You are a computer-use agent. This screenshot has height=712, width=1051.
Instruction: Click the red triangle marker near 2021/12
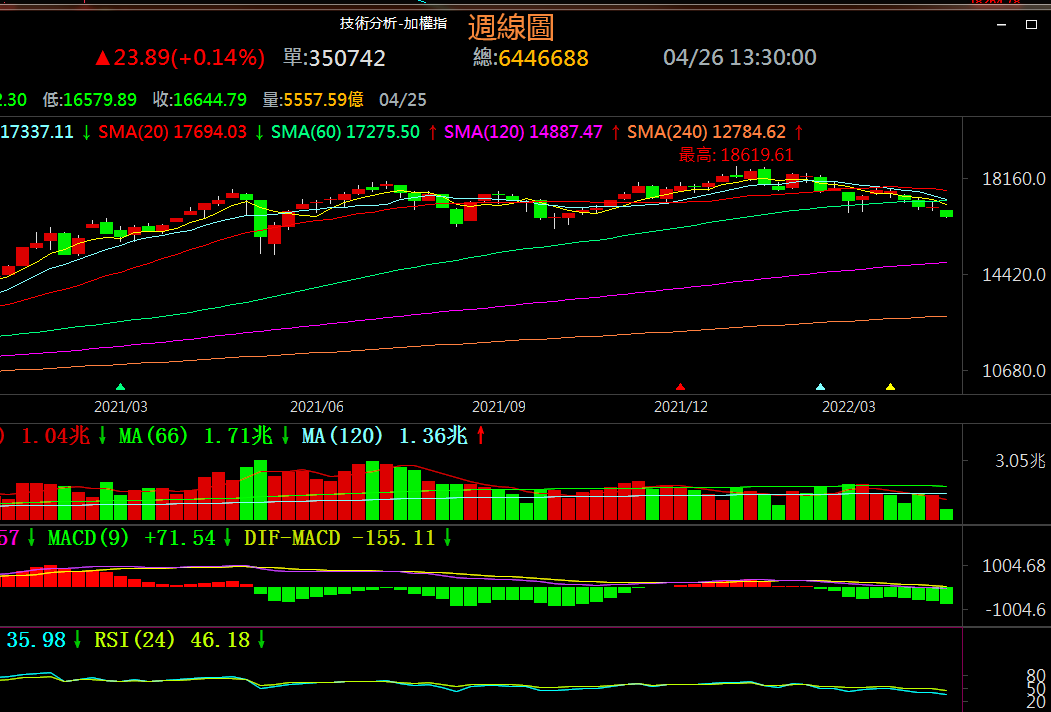[681, 386]
